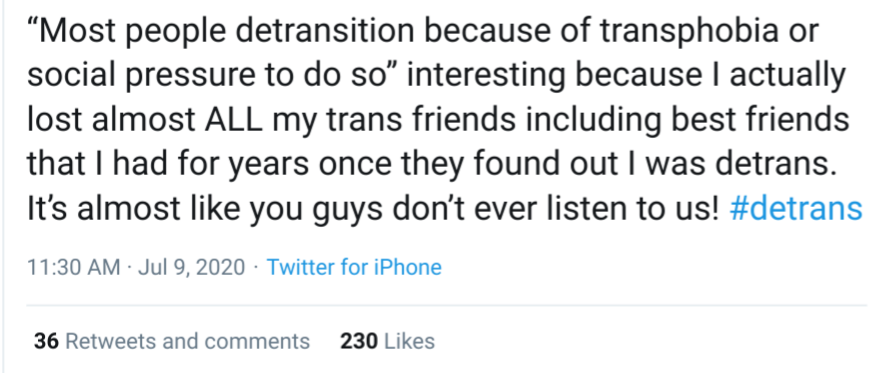Click the capitalized word "ALL" in the tweet
Viewport: 873px width, 373px height.
[233, 120]
